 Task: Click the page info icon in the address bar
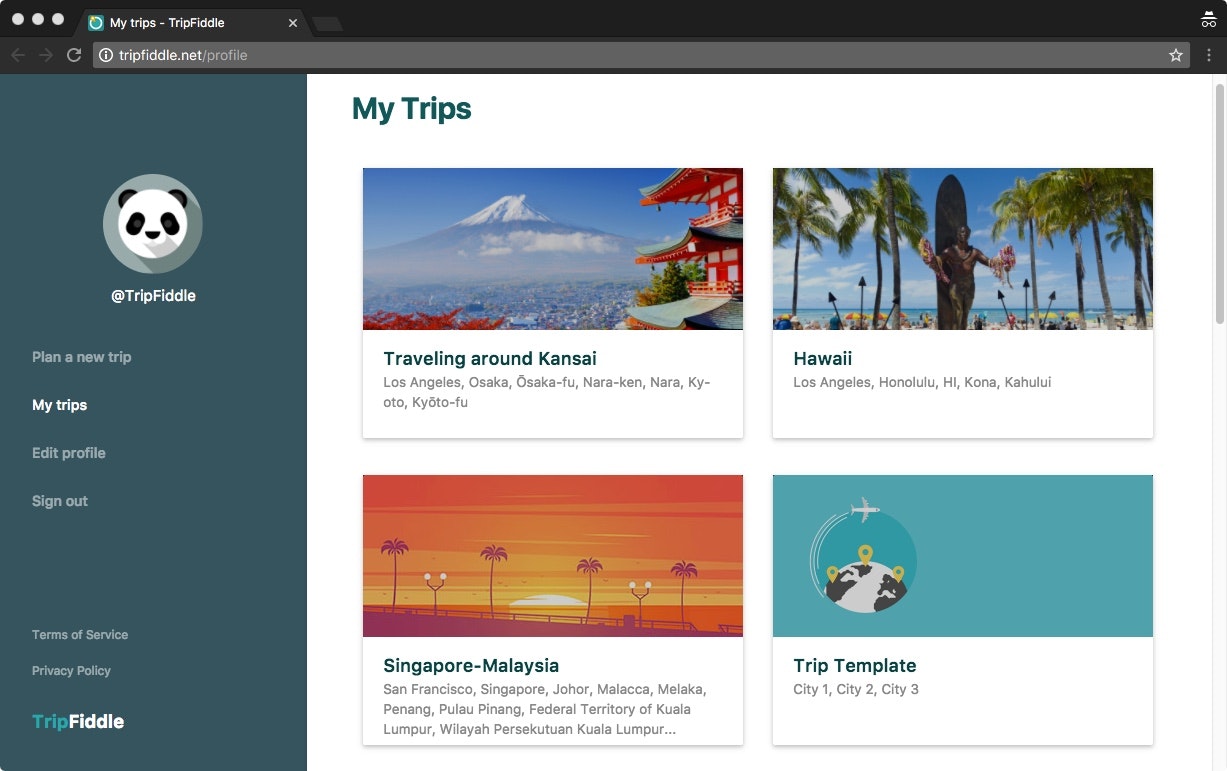tap(106, 55)
